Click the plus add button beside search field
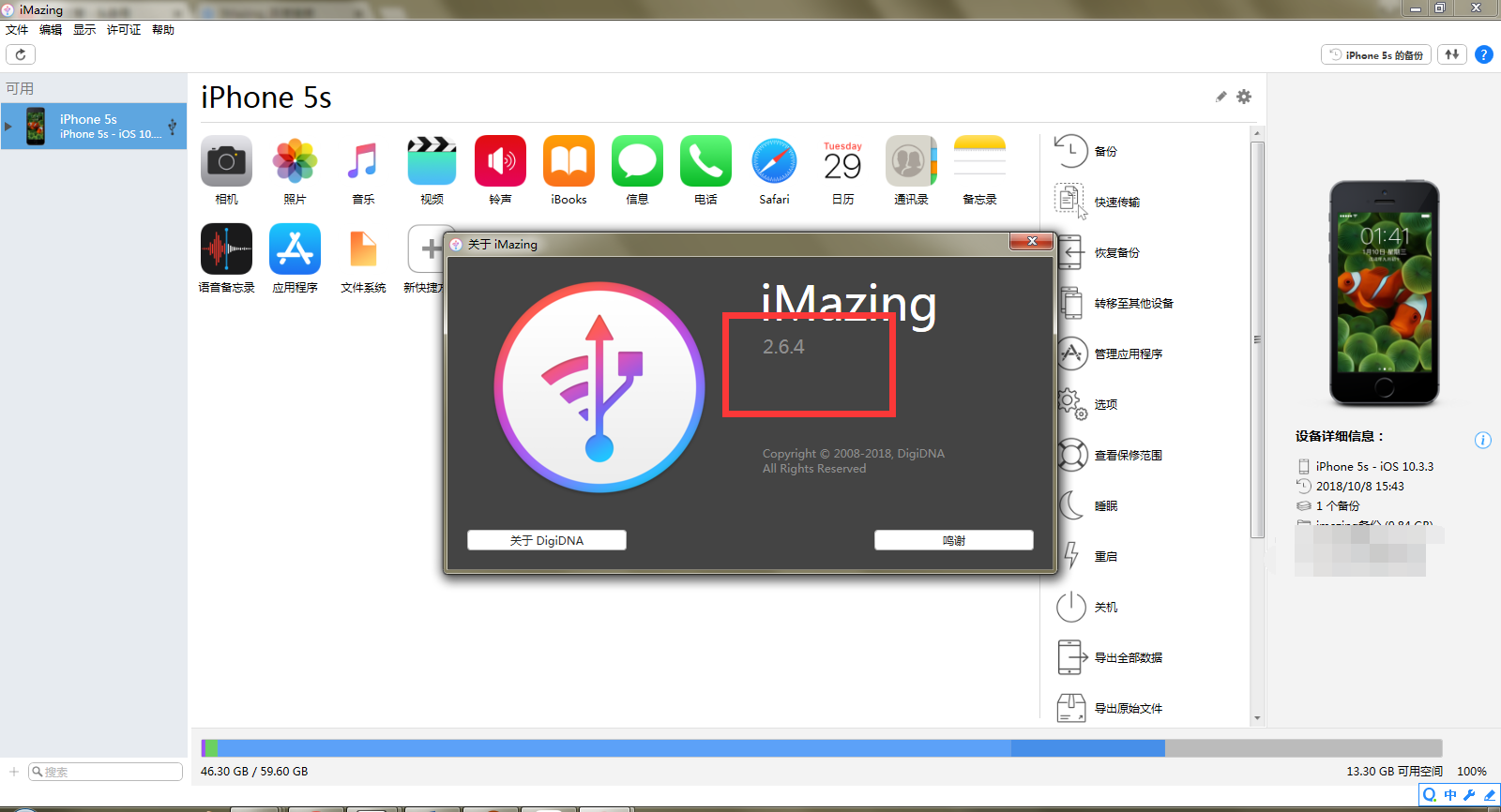Image resolution: width=1501 pixels, height=812 pixels. click(14, 772)
